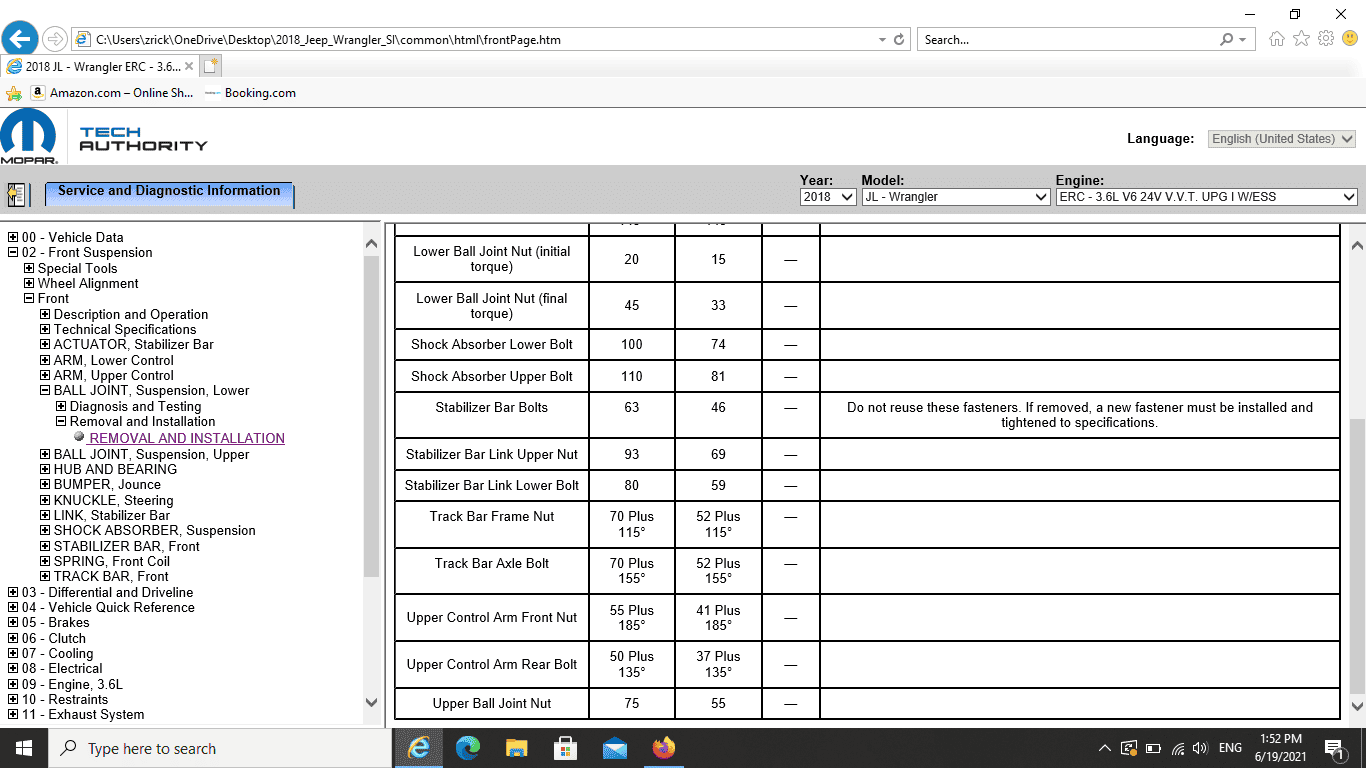1366x768 pixels.
Task: Select 09 - Engine, 3.6L tree item
Action: (x=72, y=684)
